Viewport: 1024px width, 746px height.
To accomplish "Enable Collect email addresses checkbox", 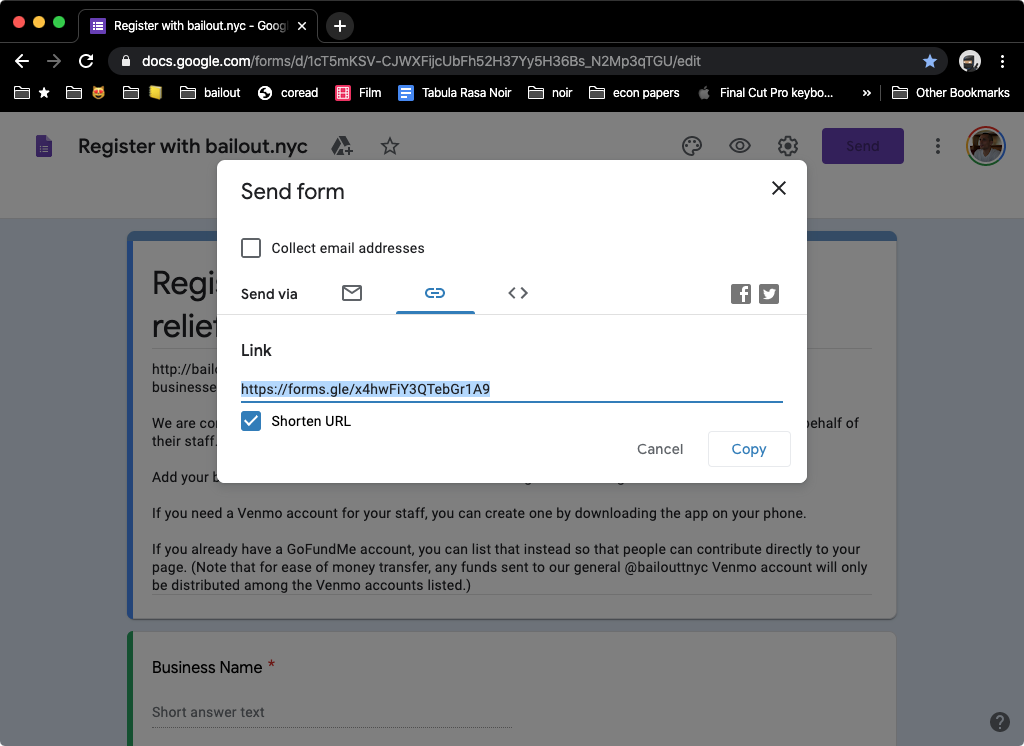I will click(251, 248).
